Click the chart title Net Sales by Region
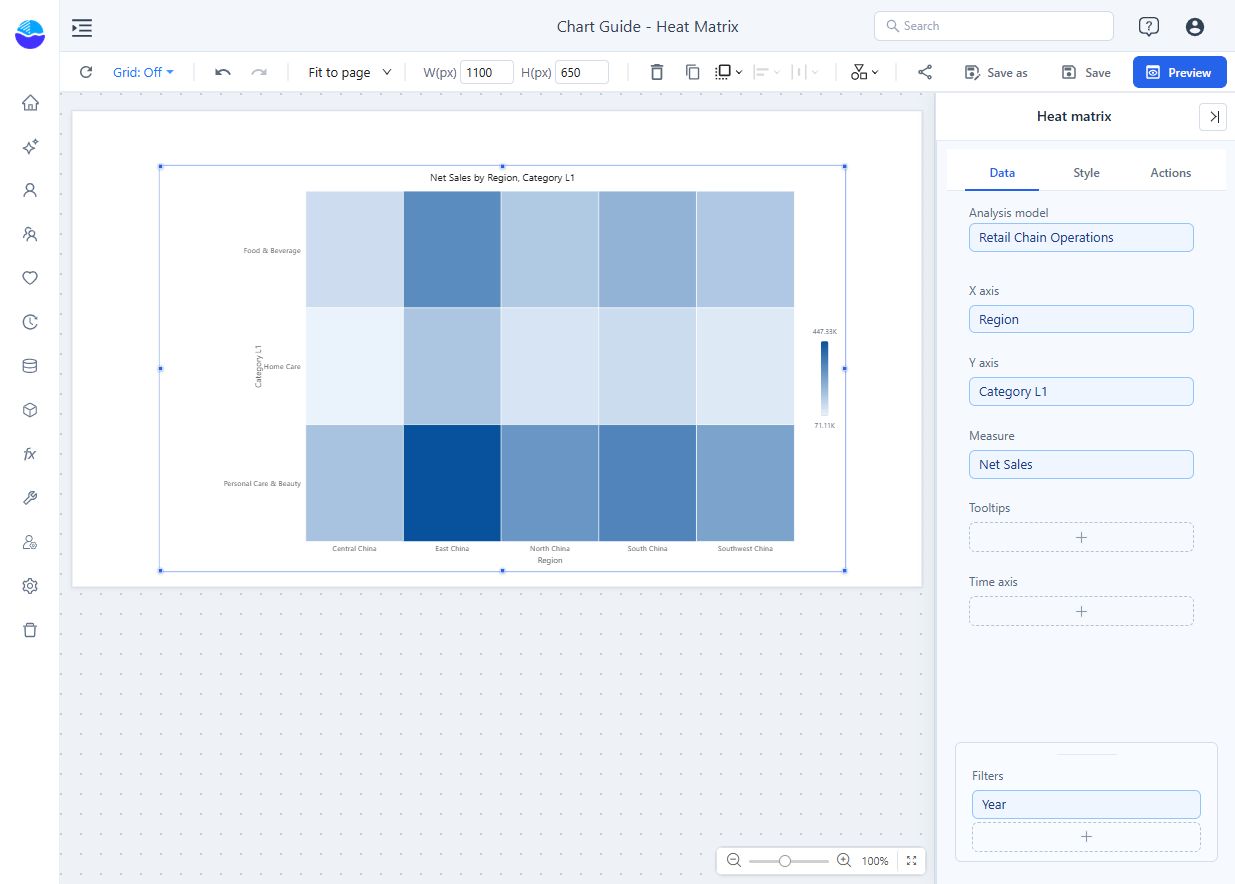This screenshot has width=1235, height=884. click(x=502, y=178)
